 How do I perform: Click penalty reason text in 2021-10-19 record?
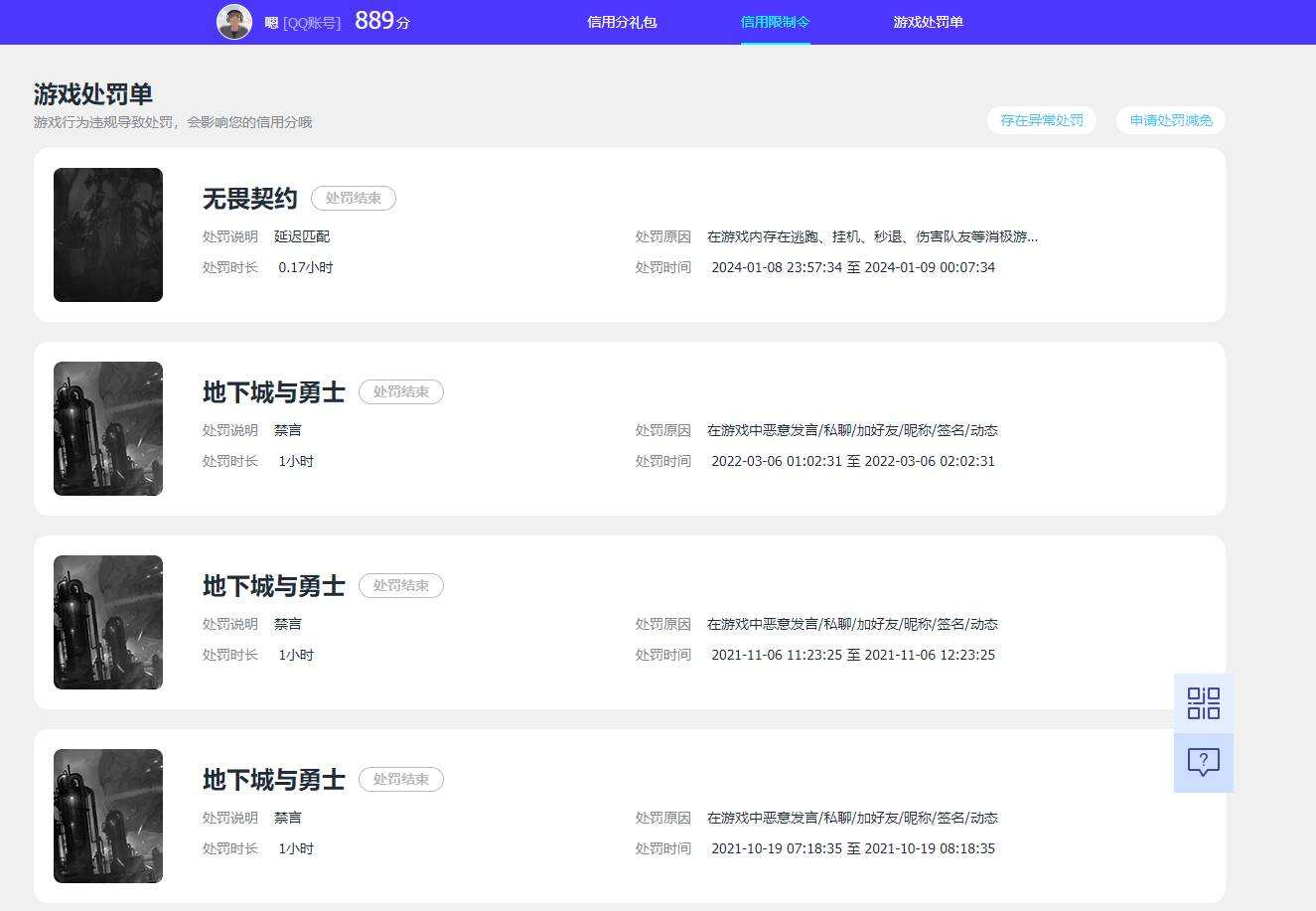click(x=852, y=818)
